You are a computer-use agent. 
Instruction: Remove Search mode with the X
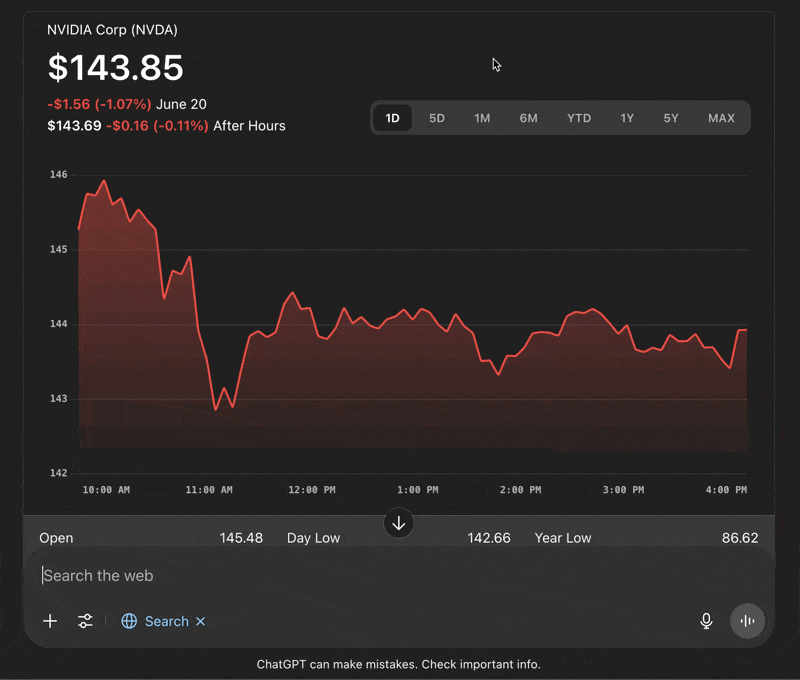tap(201, 621)
